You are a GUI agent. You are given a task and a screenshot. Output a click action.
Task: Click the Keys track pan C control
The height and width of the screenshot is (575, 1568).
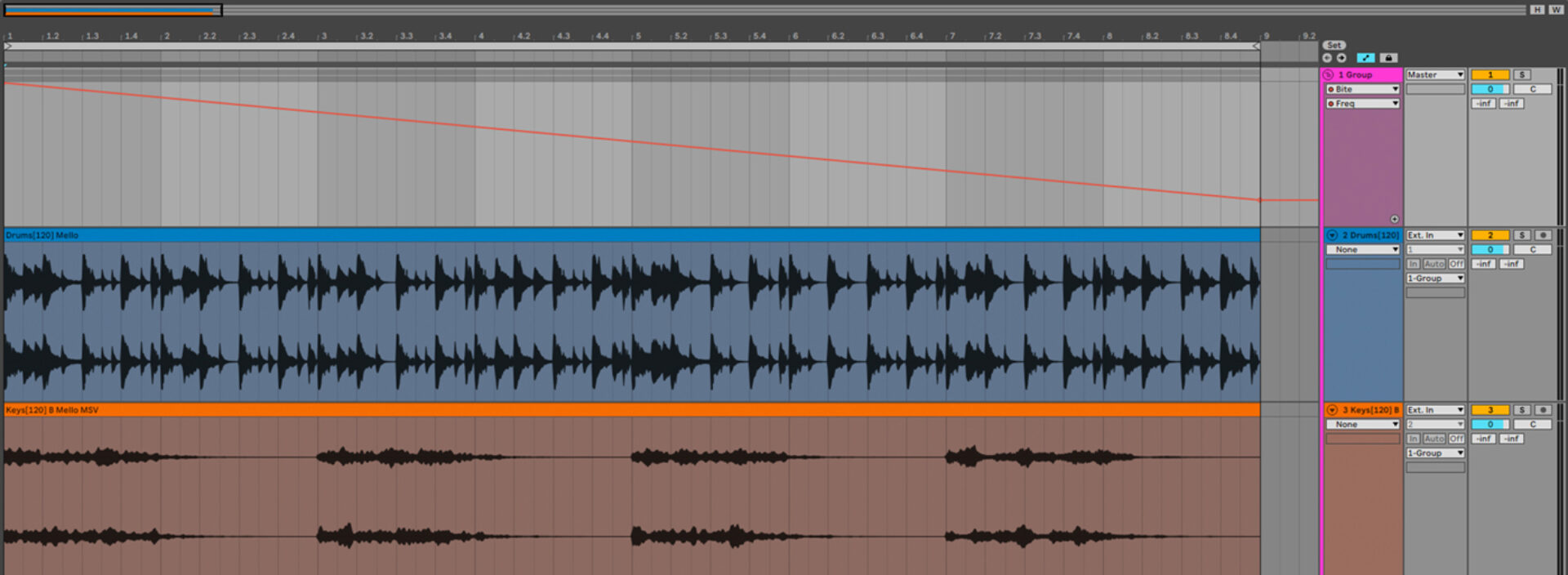click(1533, 425)
